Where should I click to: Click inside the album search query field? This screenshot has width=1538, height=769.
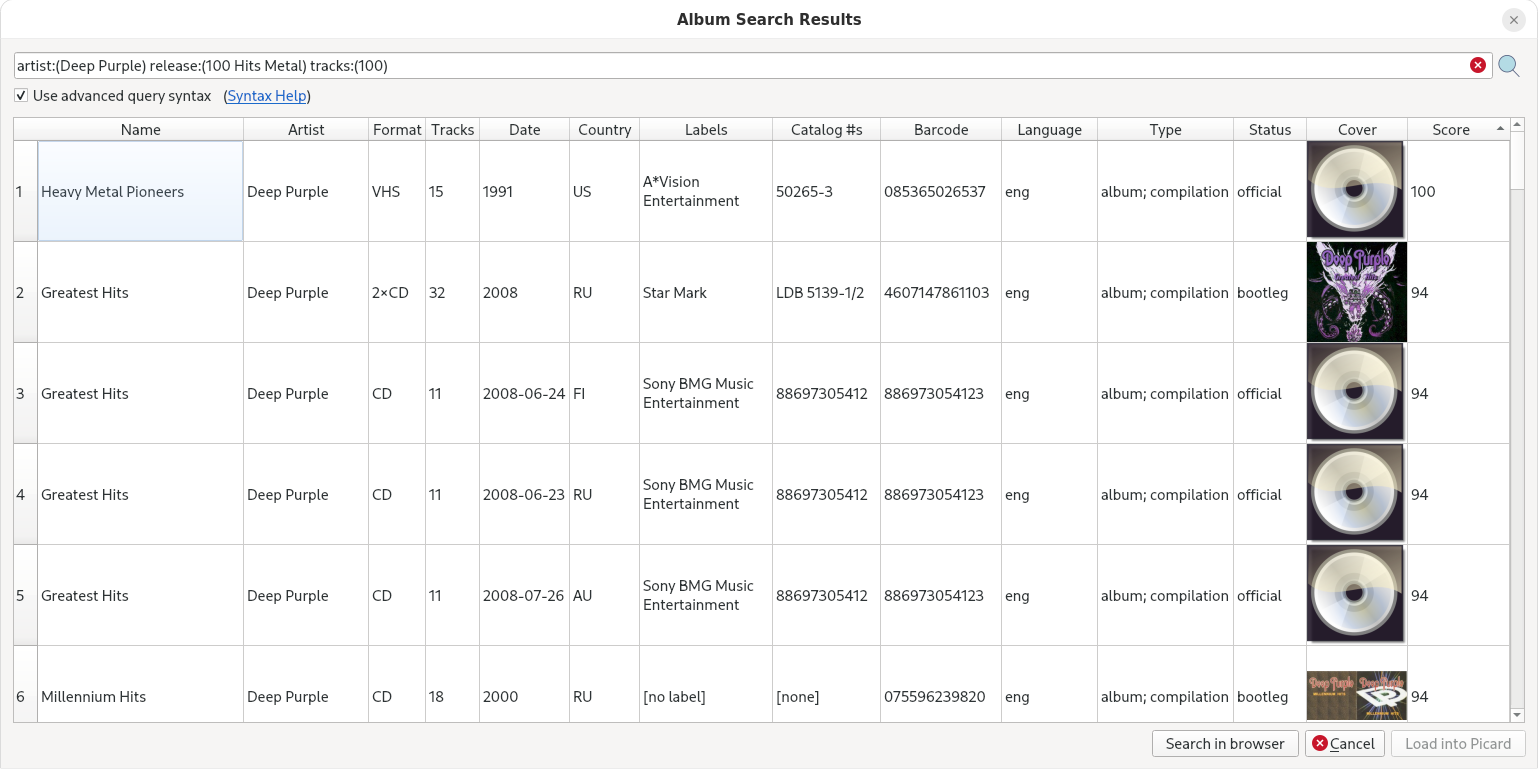(x=740, y=65)
